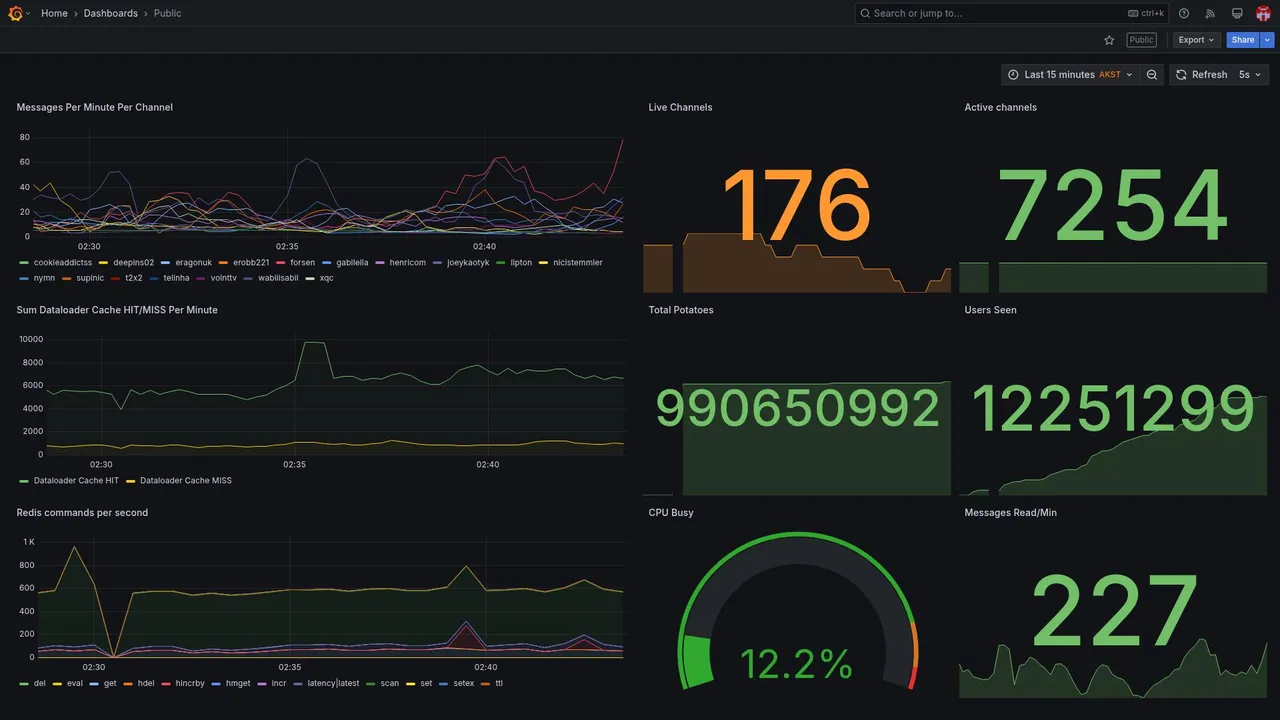The image size is (1280, 720).
Task: Open CPU Busy panel title menu
Action: pos(671,513)
